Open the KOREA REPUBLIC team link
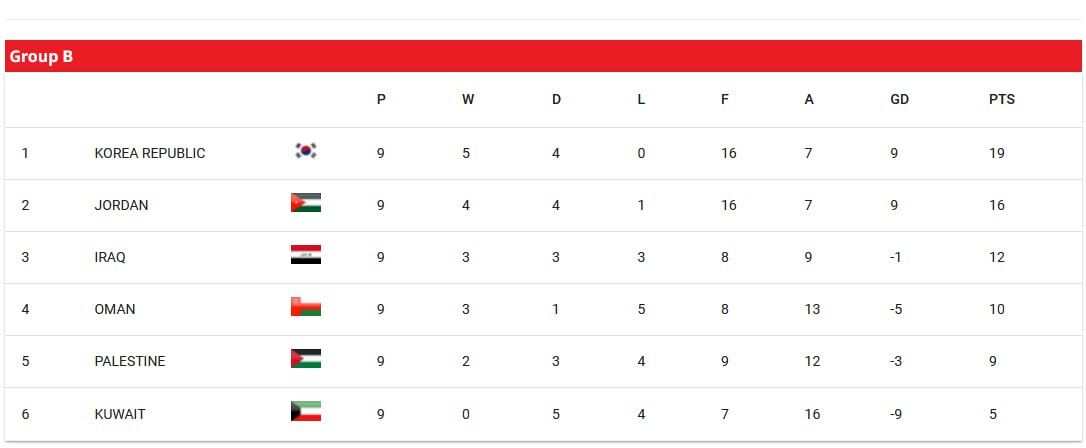Viewport: 1086px width, 448px height. pos(150,153)
